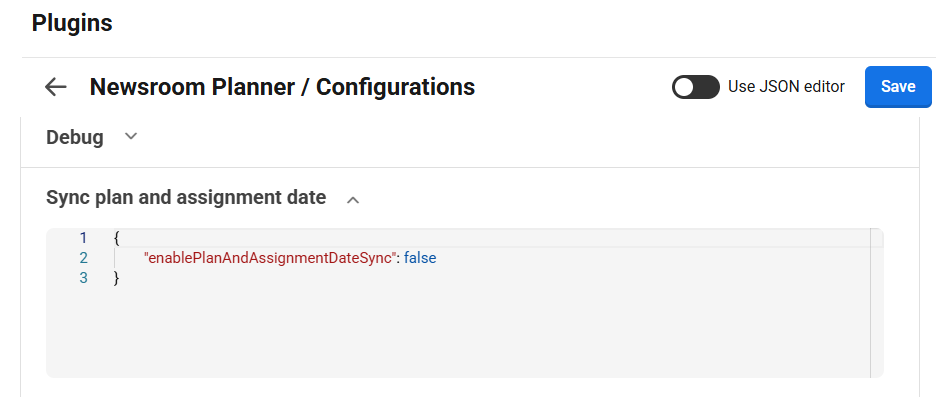Viewport: 936px width, 416px height.
Task: Click the Plugins page heading
Action: (x=72, y=23)
